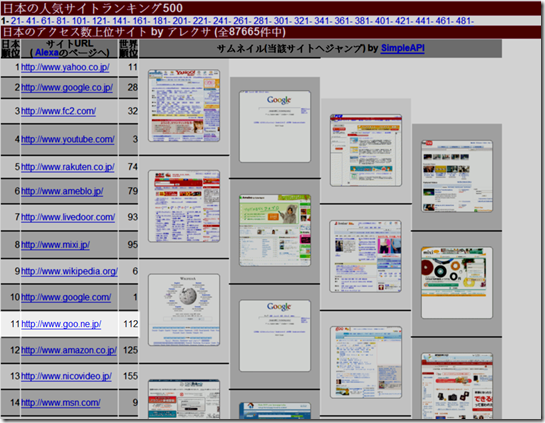
Task: Open the fc2.com URL link
Action: (x=58, y=111)
